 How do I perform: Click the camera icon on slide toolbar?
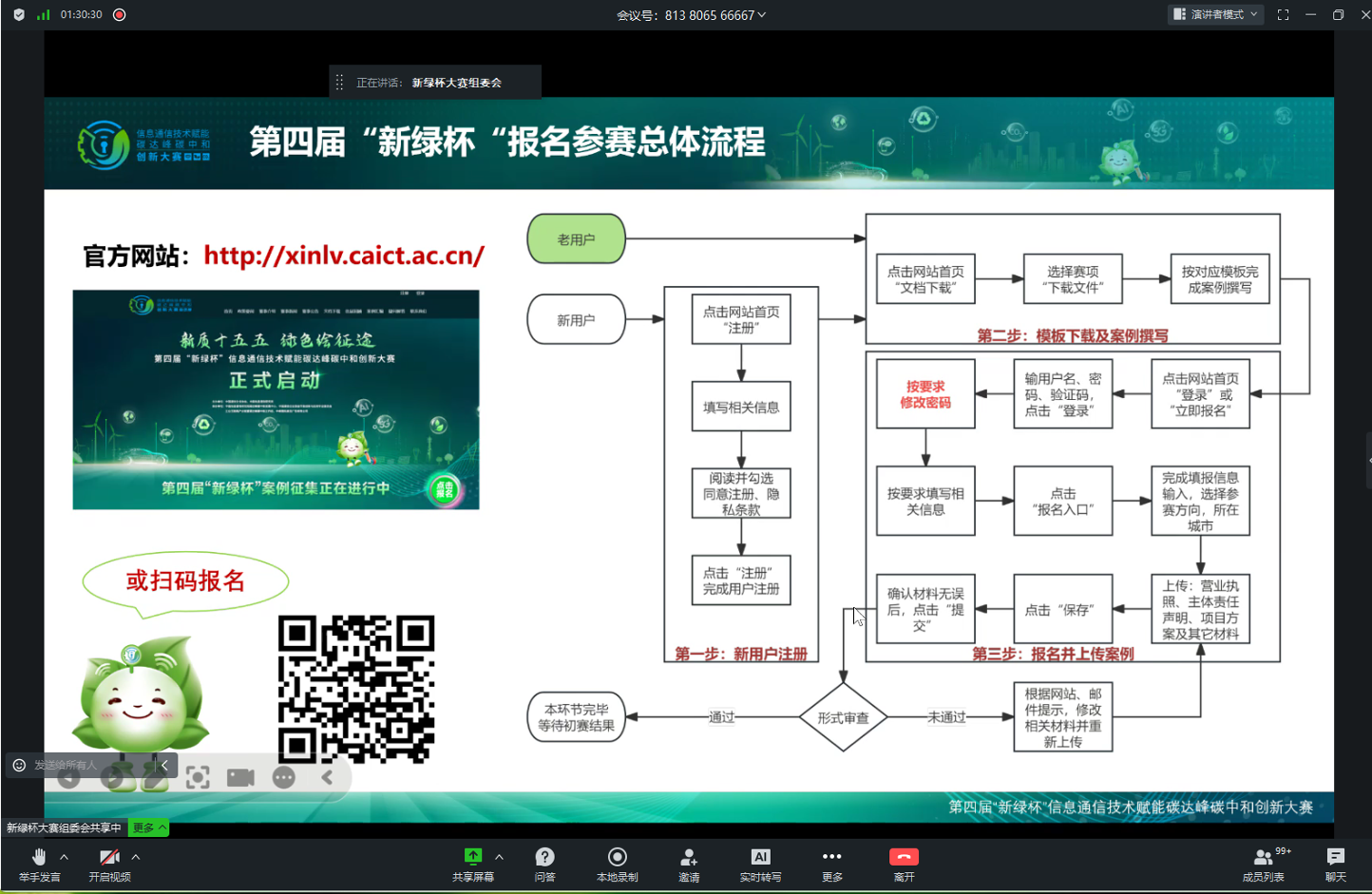pos(240,778)
